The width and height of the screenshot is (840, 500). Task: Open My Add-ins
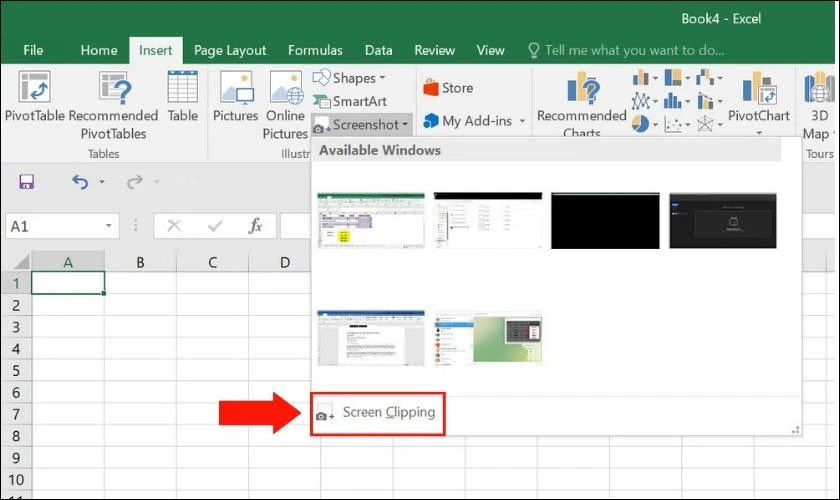coord(468,121)
